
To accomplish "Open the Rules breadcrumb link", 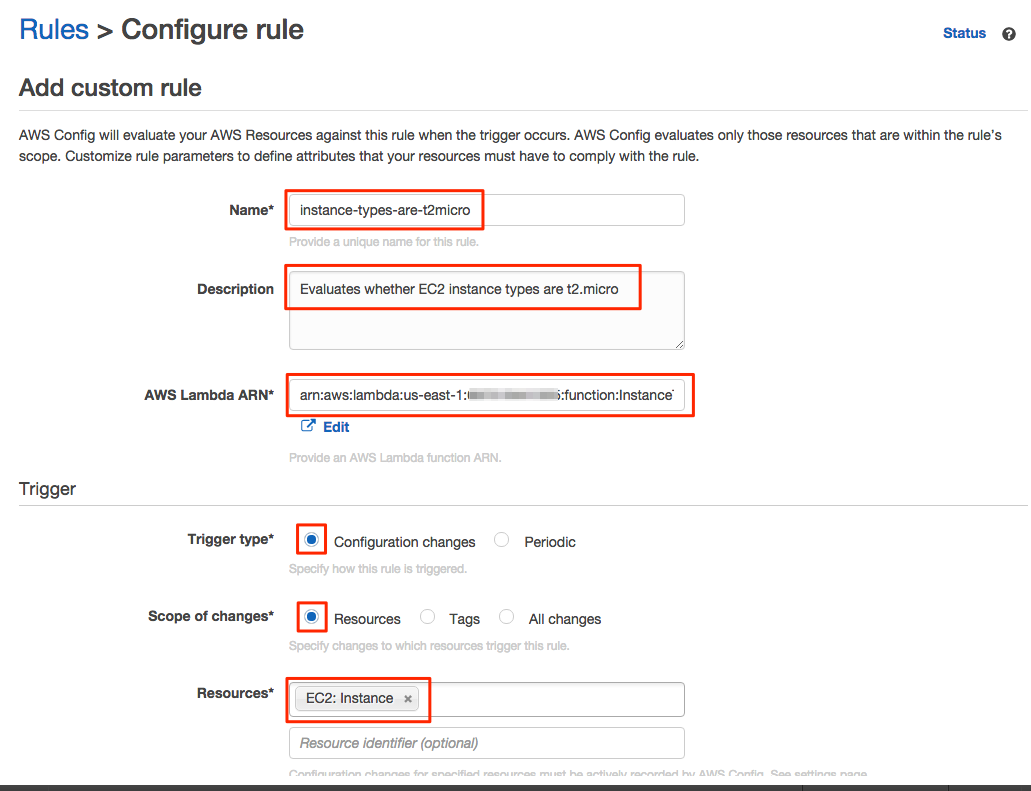I will point(54,29).
